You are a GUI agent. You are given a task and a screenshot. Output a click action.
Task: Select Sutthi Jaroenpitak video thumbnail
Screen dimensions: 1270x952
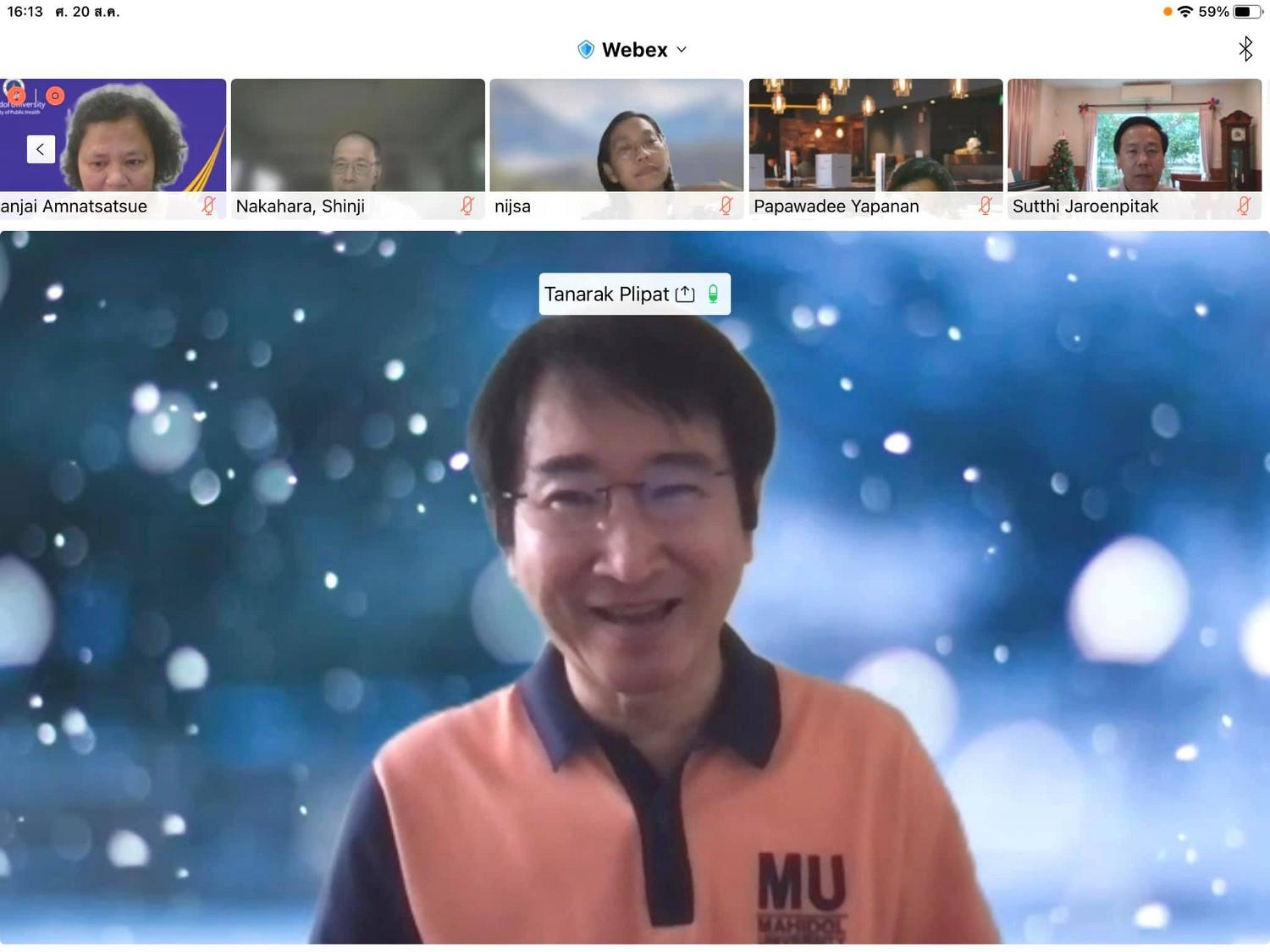pos(1135,149)
